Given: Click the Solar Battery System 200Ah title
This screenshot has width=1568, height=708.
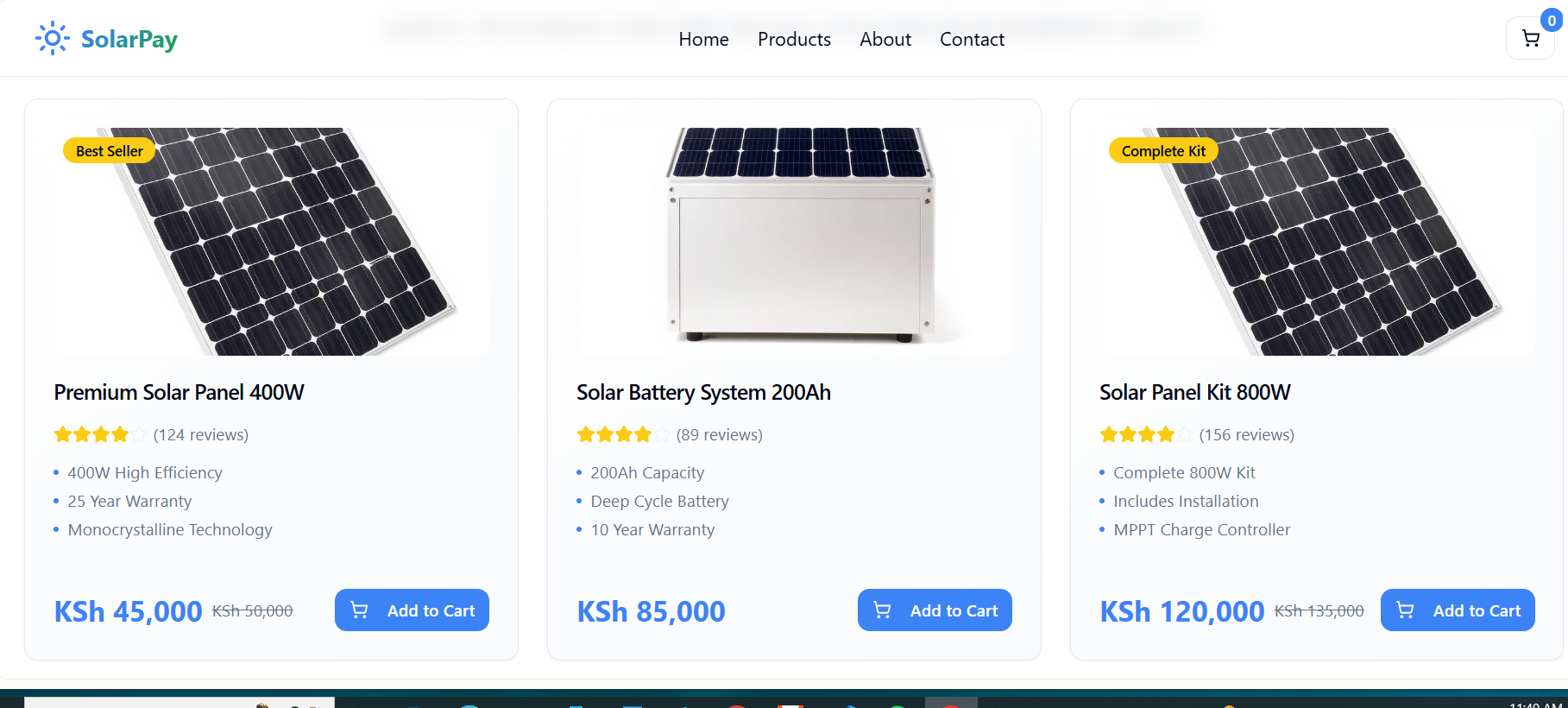Looking at the screenshot, I should (x=703, y=393).
